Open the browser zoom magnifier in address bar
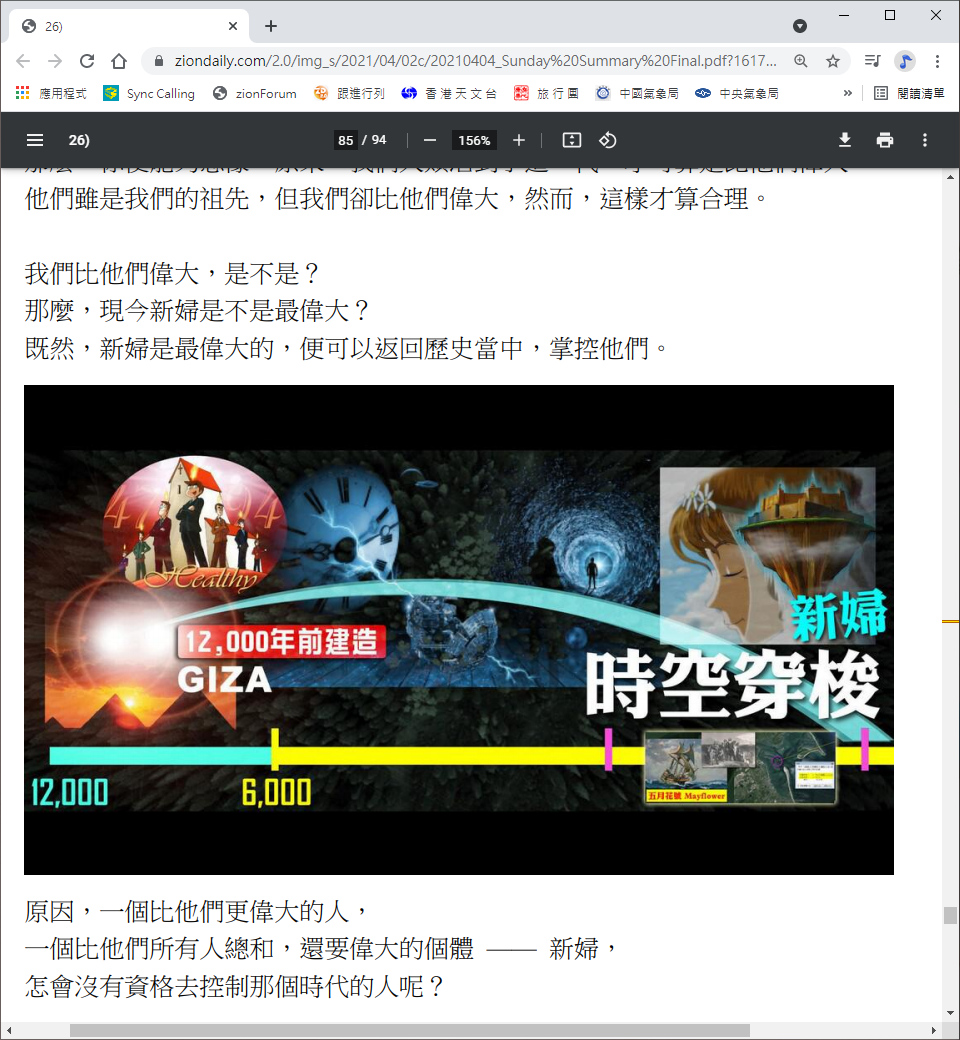The image size is (960, 1040). (801, 61)
